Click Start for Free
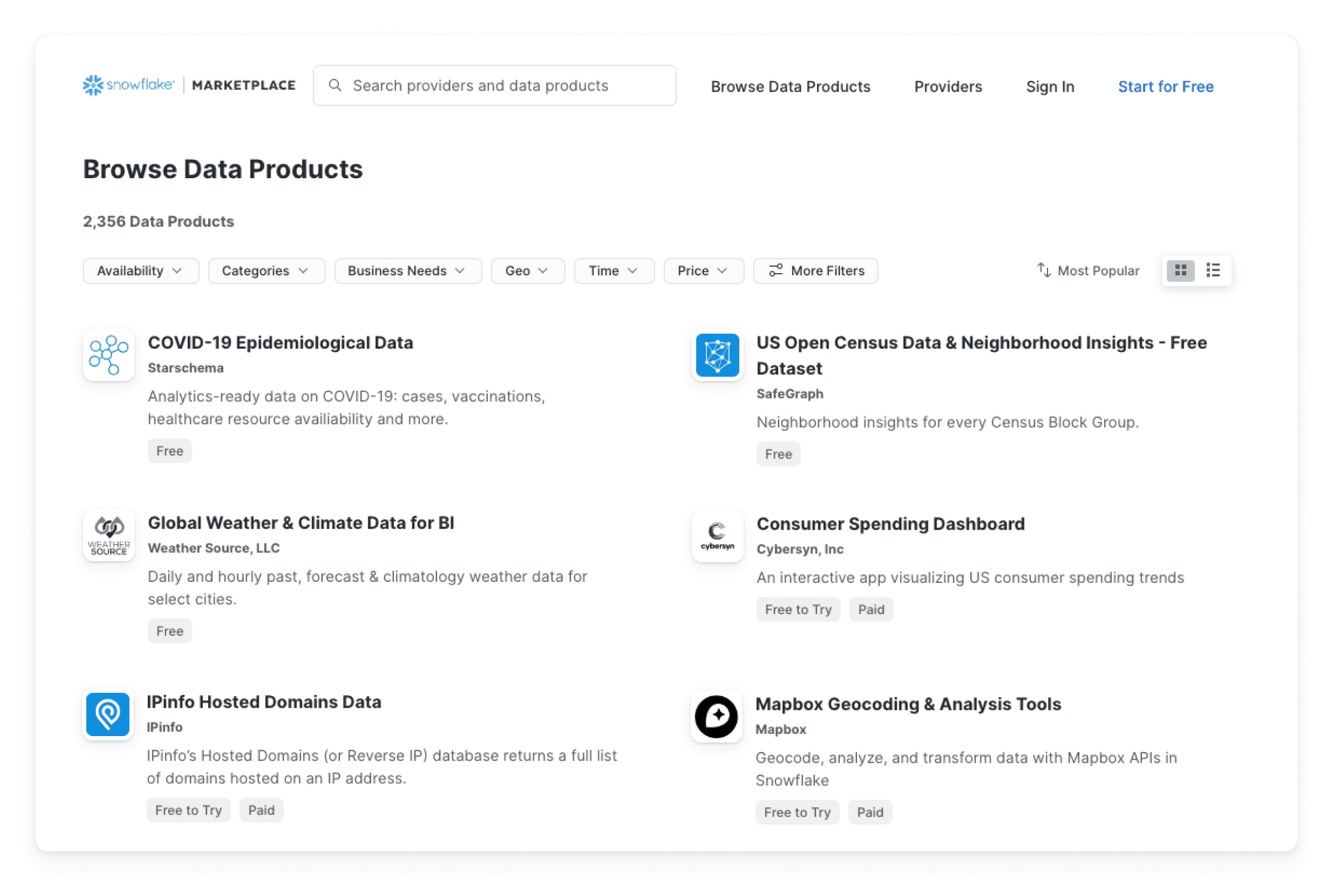 [x=1165, y=86]
